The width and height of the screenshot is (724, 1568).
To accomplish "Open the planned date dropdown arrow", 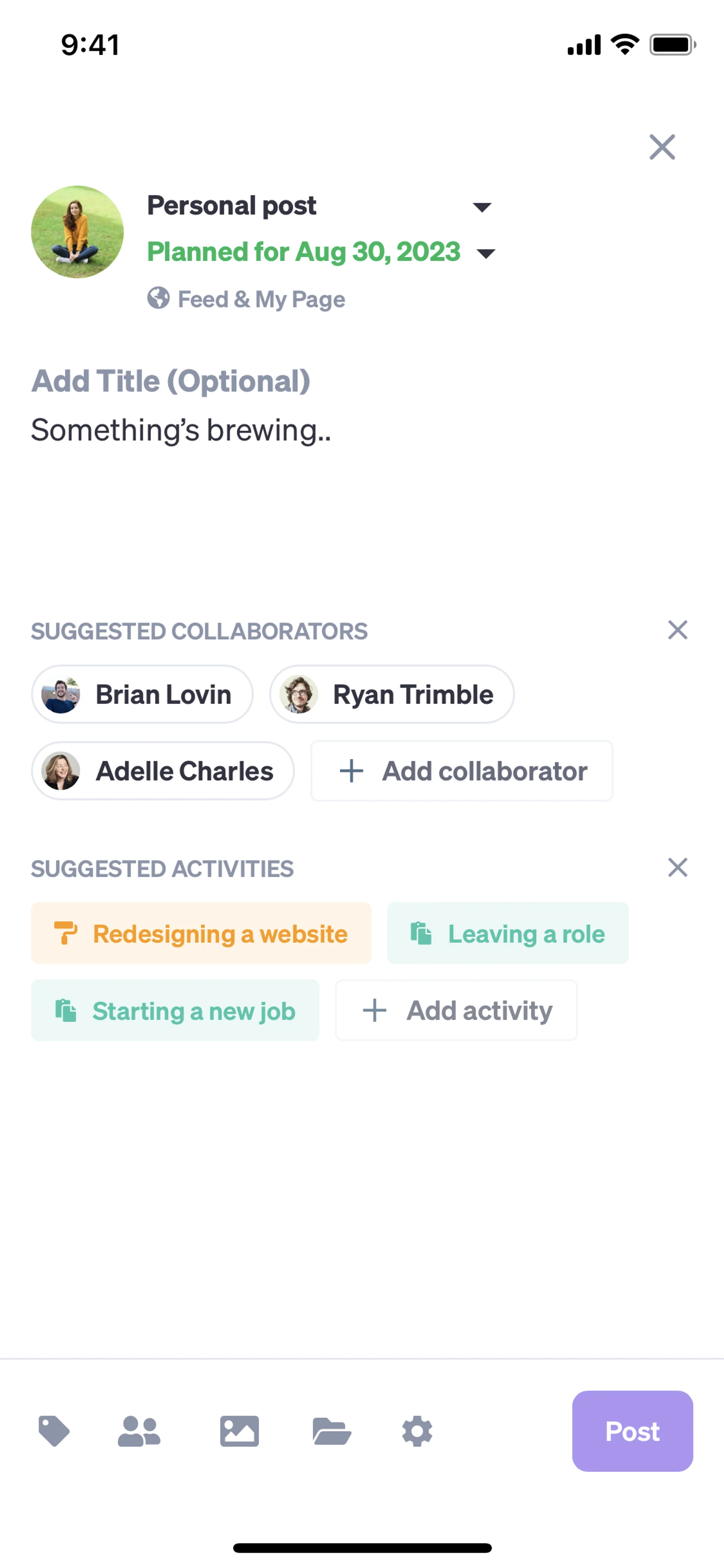I will [x=486, y=253].
